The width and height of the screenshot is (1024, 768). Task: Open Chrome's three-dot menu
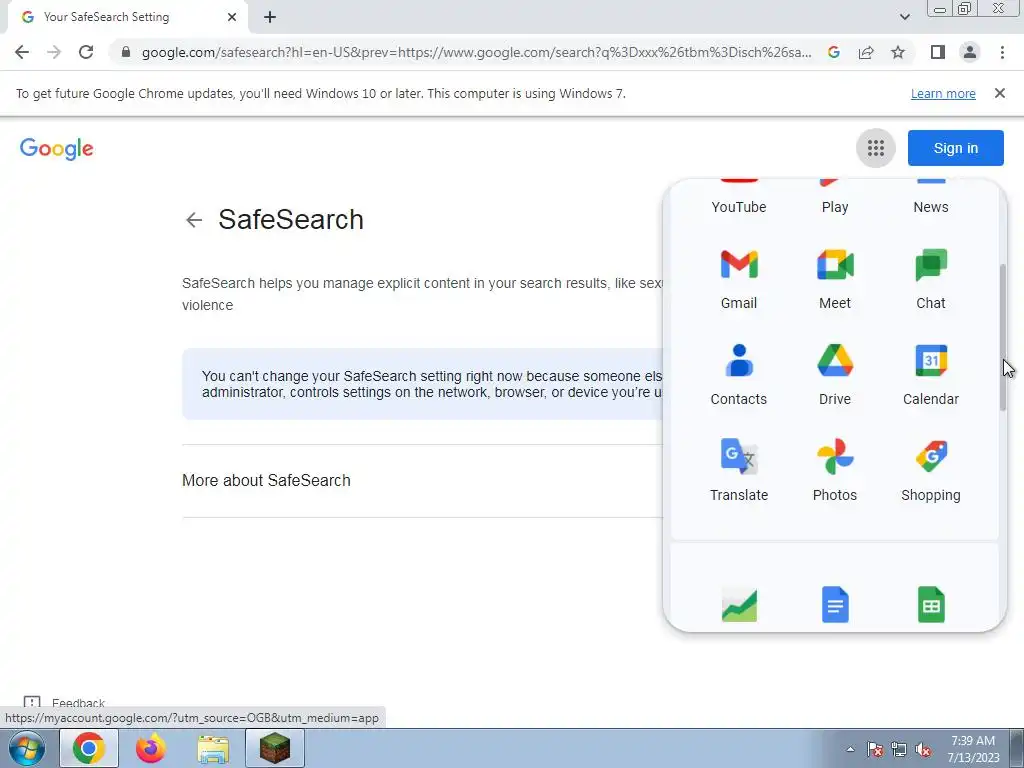1002,52
